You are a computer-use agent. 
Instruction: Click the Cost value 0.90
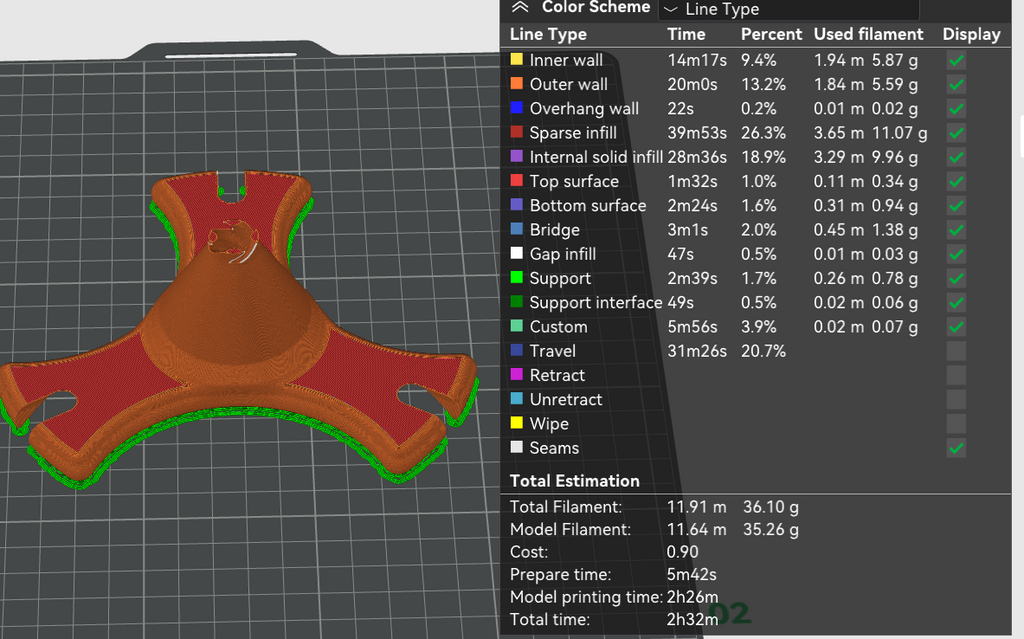point(682,552)
